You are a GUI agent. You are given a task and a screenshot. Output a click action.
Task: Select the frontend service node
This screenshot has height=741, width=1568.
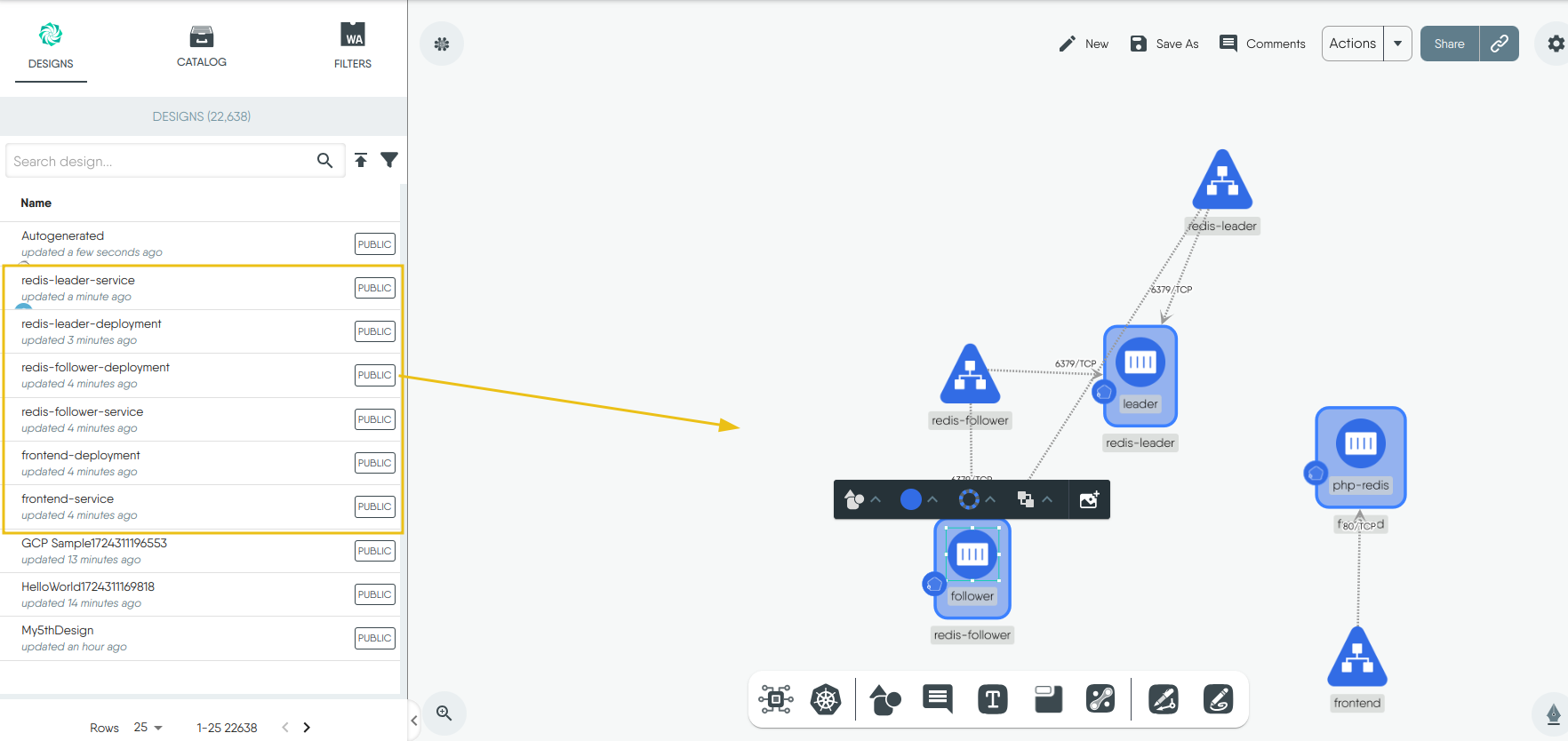click(x=1357, y=657)
